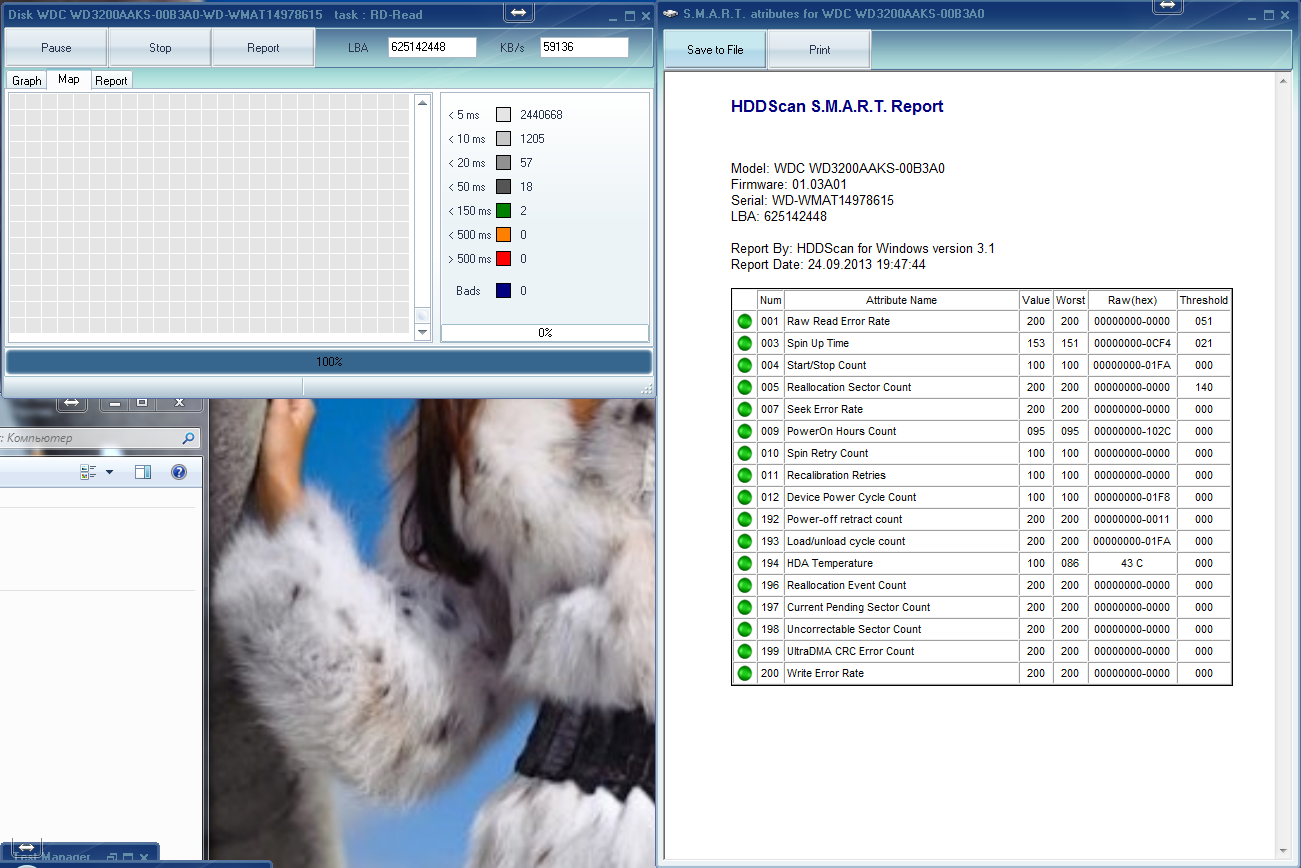Viewport: 1301px width, 868px height.
Task: Switch to the Report tab in scan window
Action: (111, 81)
